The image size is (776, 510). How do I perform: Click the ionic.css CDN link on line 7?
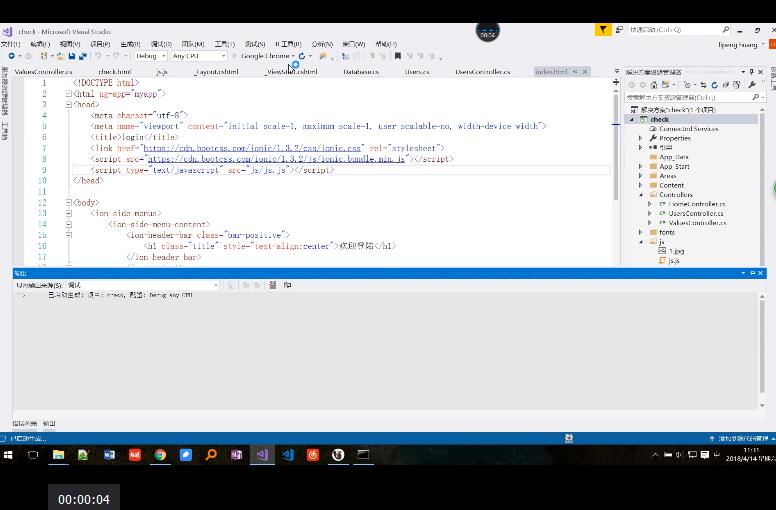[x=252, y=148]
